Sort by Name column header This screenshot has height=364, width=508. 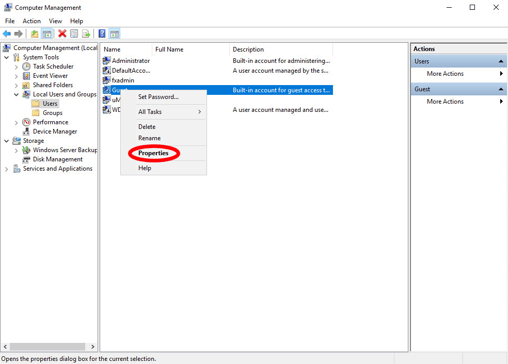click(126, 49)
